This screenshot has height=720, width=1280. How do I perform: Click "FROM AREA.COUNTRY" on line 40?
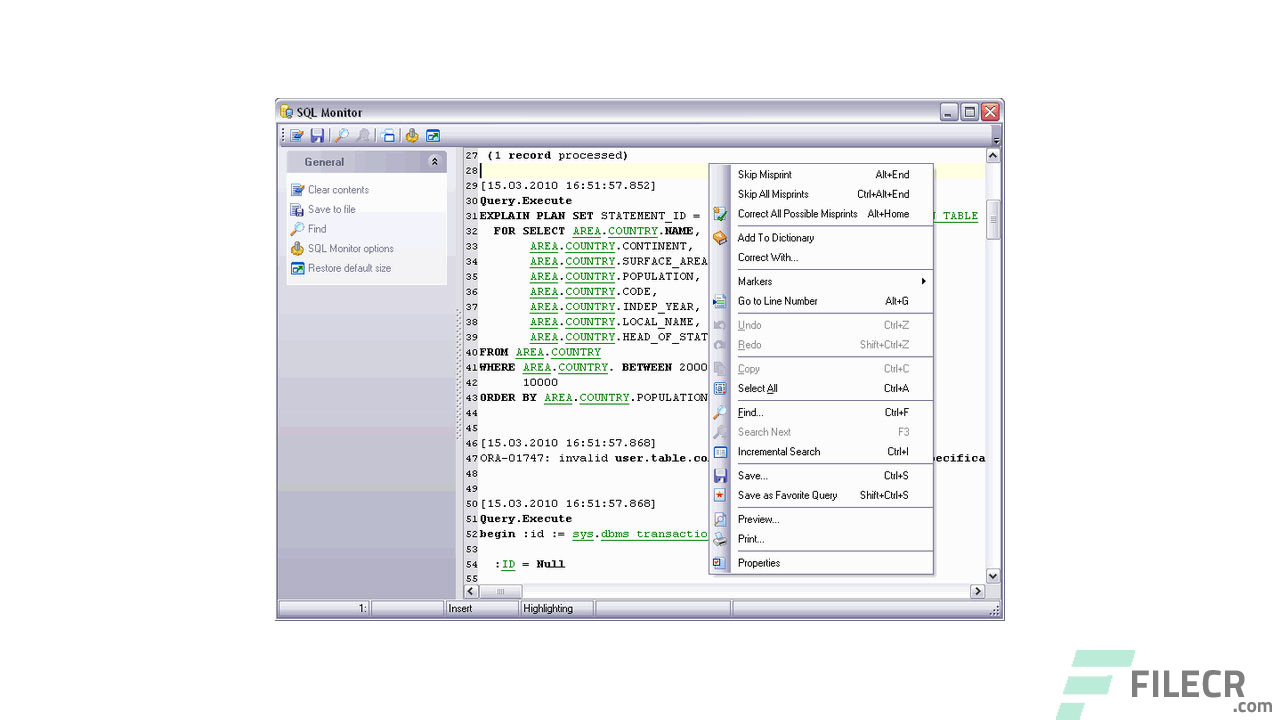click(540, 352)
